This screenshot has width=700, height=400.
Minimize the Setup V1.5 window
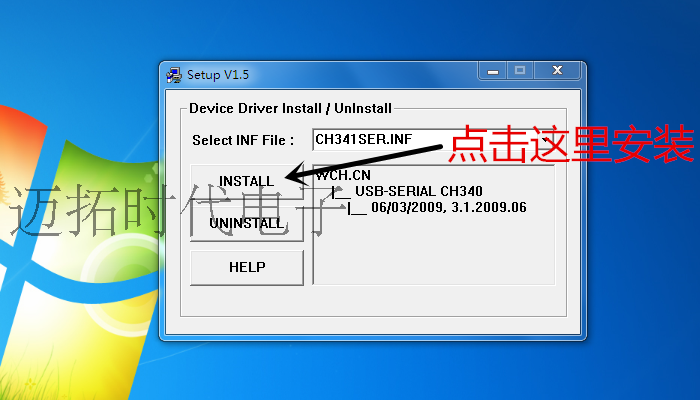point(492,71)
